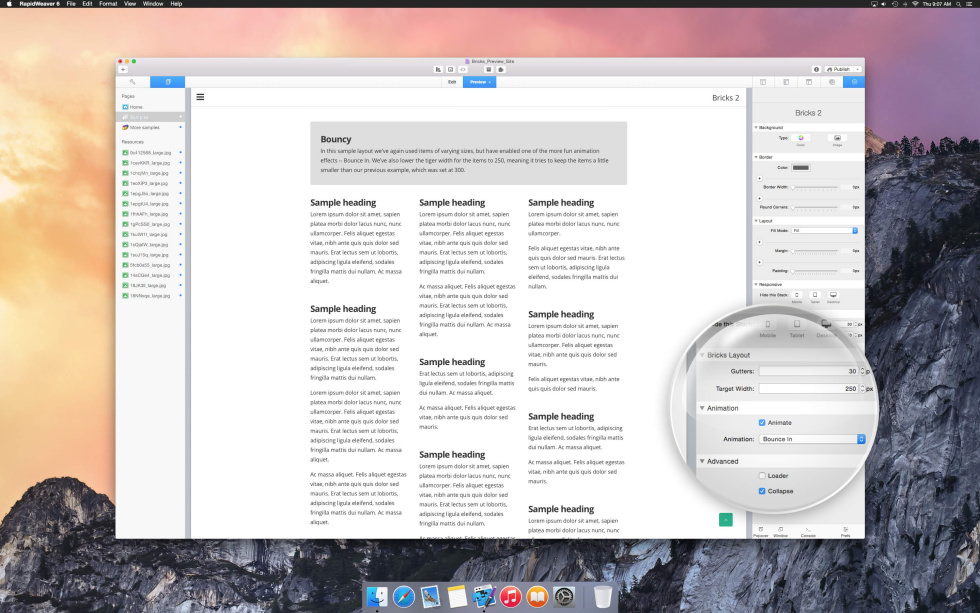Uncheck the Collapse checkbox

click(762, 491)
